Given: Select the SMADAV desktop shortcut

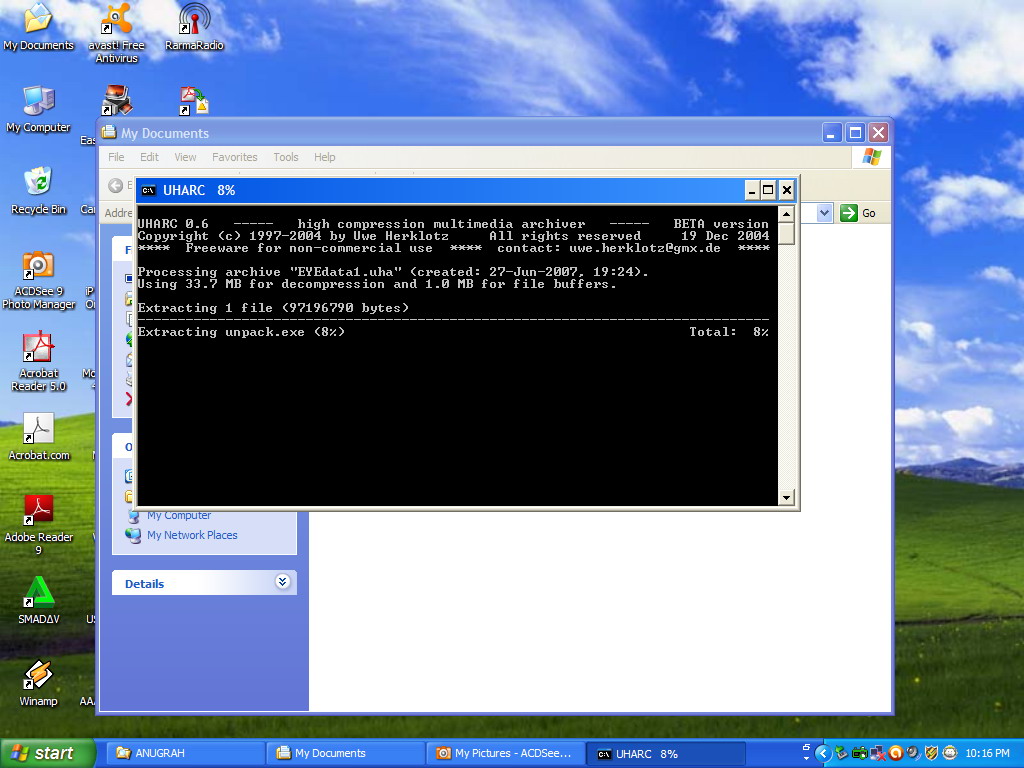Looking at the screenshot, I should click(x=38, y=600).
